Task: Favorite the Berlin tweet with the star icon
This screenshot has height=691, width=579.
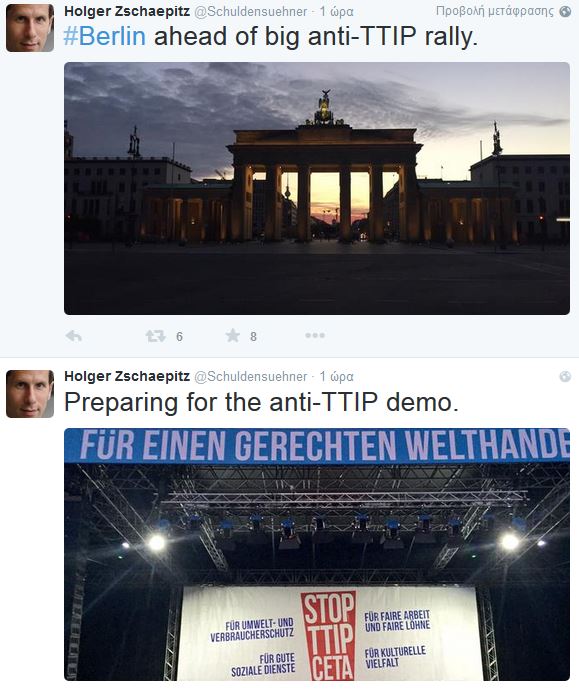Action: tap(233, 335)
